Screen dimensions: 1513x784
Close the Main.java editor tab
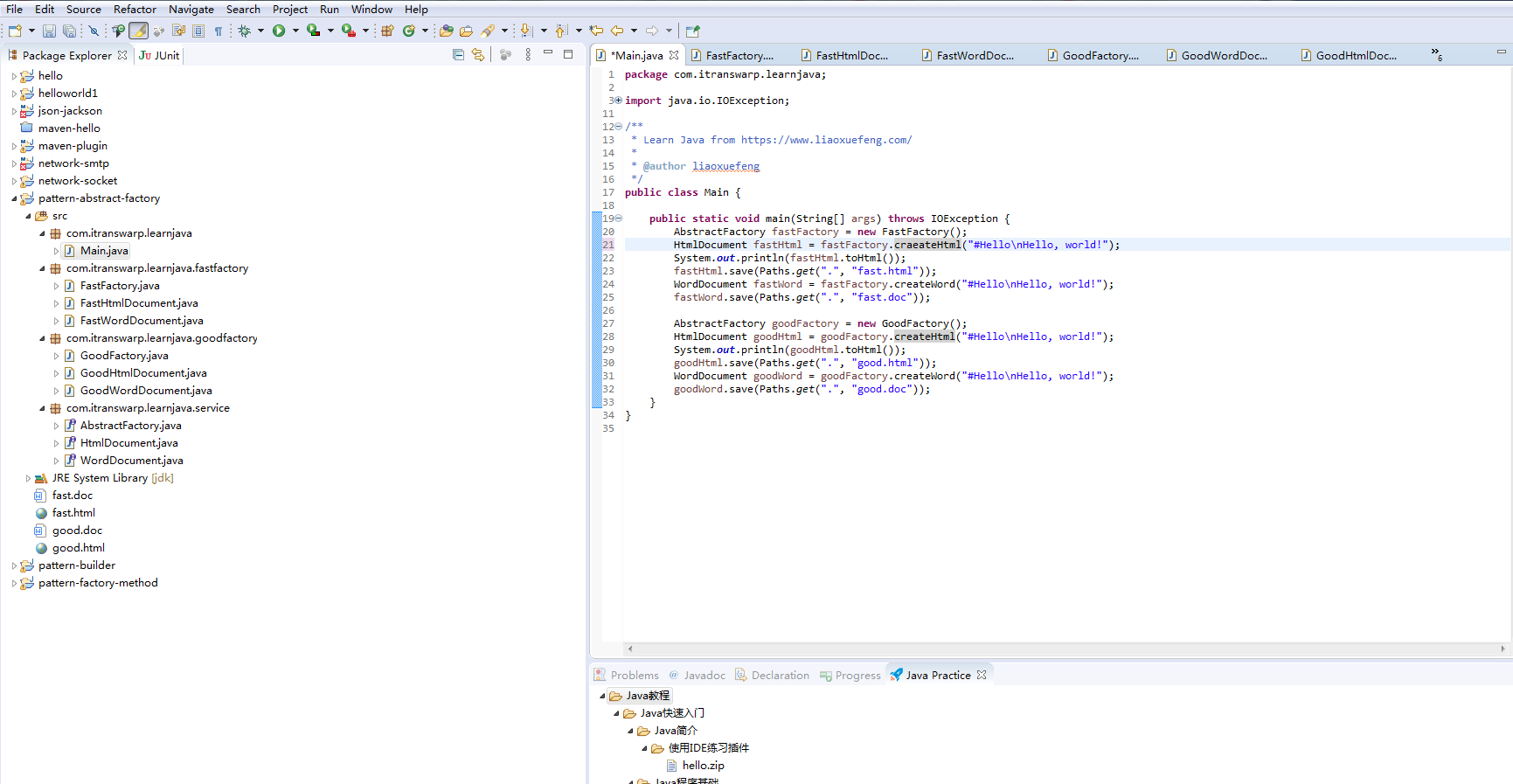tap(674, 55)
